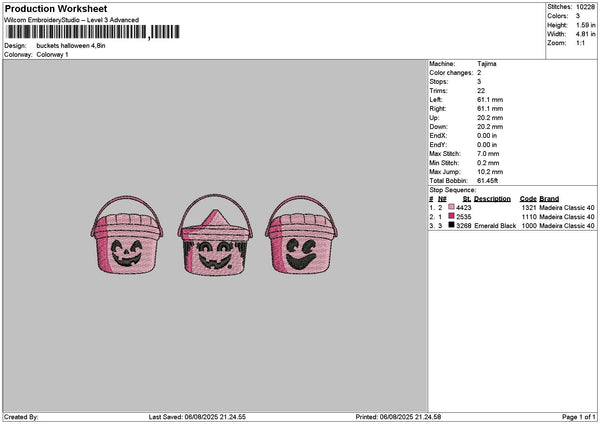This screenshot has width=600, height=424.
Task: Select the middle witch hat bucket design
Action: click(215, 235)
